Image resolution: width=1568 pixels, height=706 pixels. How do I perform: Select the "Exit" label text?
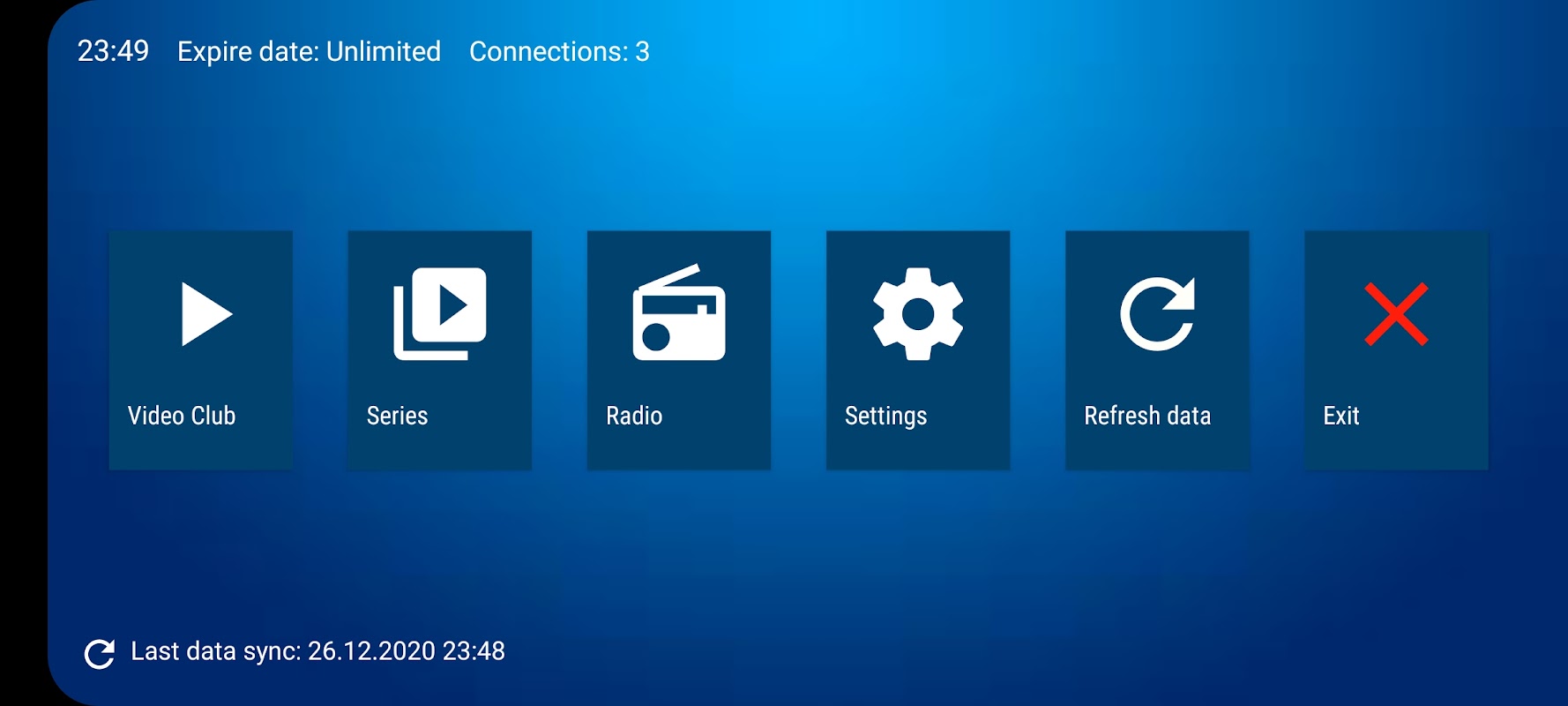click(1341, 416)
